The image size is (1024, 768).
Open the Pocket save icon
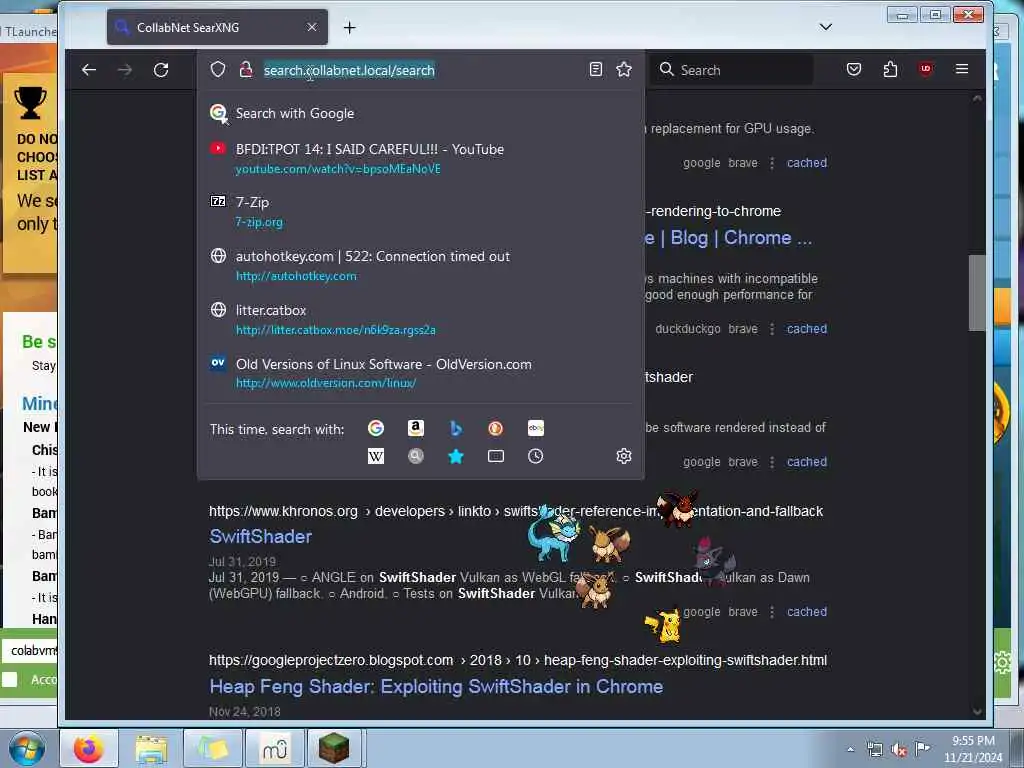(854, 69)
